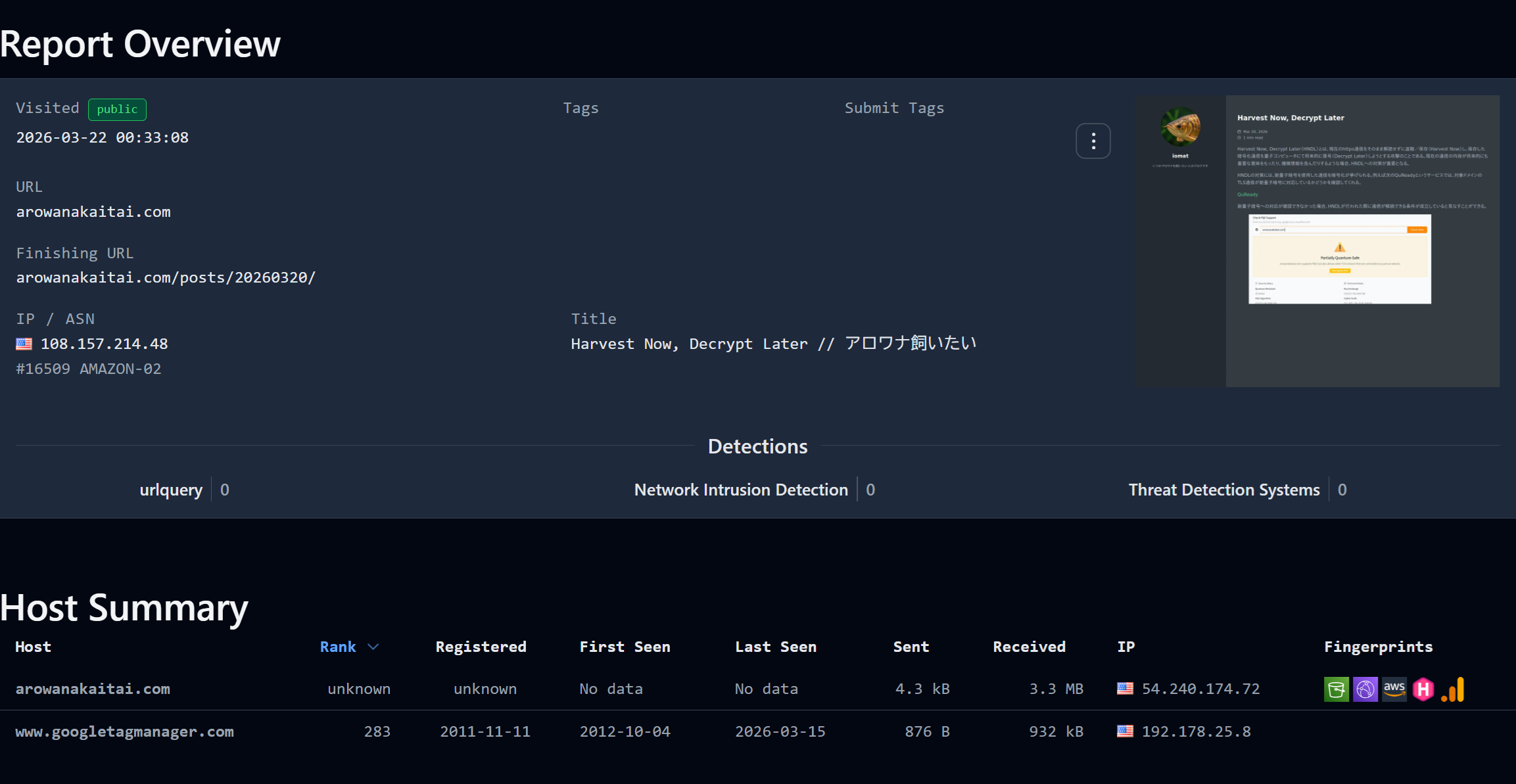Image resolution: width=1516 pixels, height=784 pixels.
Task: Click the pink Hugo hexagon fingerprint icon
Action: tap(1423, 689)
